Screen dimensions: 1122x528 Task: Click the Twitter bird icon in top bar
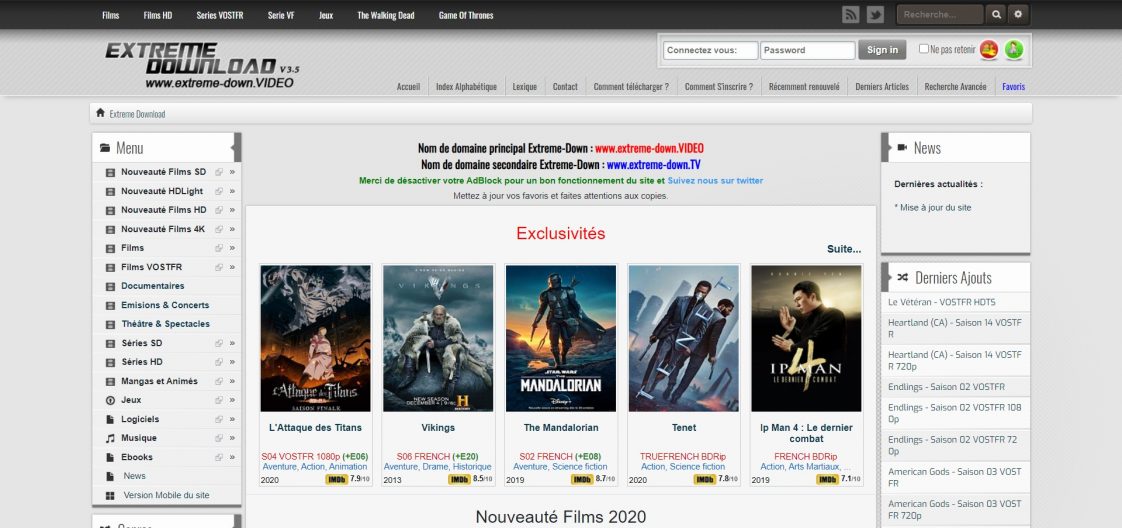pyautogui.click(x=875, y=14)
